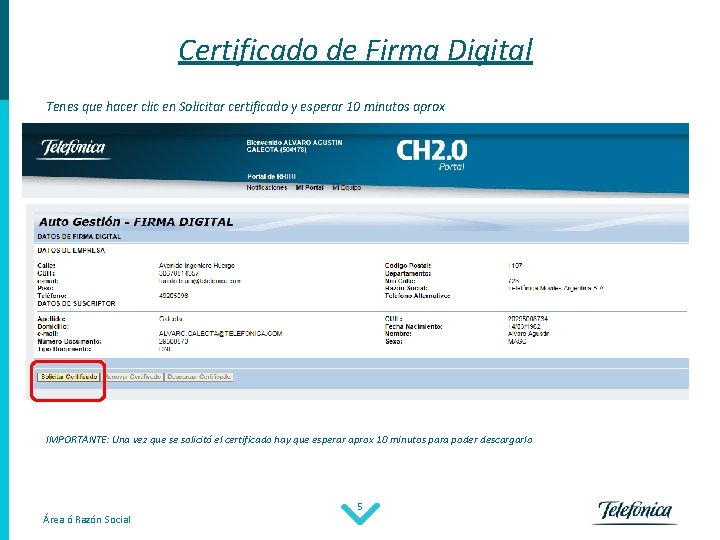Click the DATOS DE FIRMA DIGITAL label

click(79, 236)
